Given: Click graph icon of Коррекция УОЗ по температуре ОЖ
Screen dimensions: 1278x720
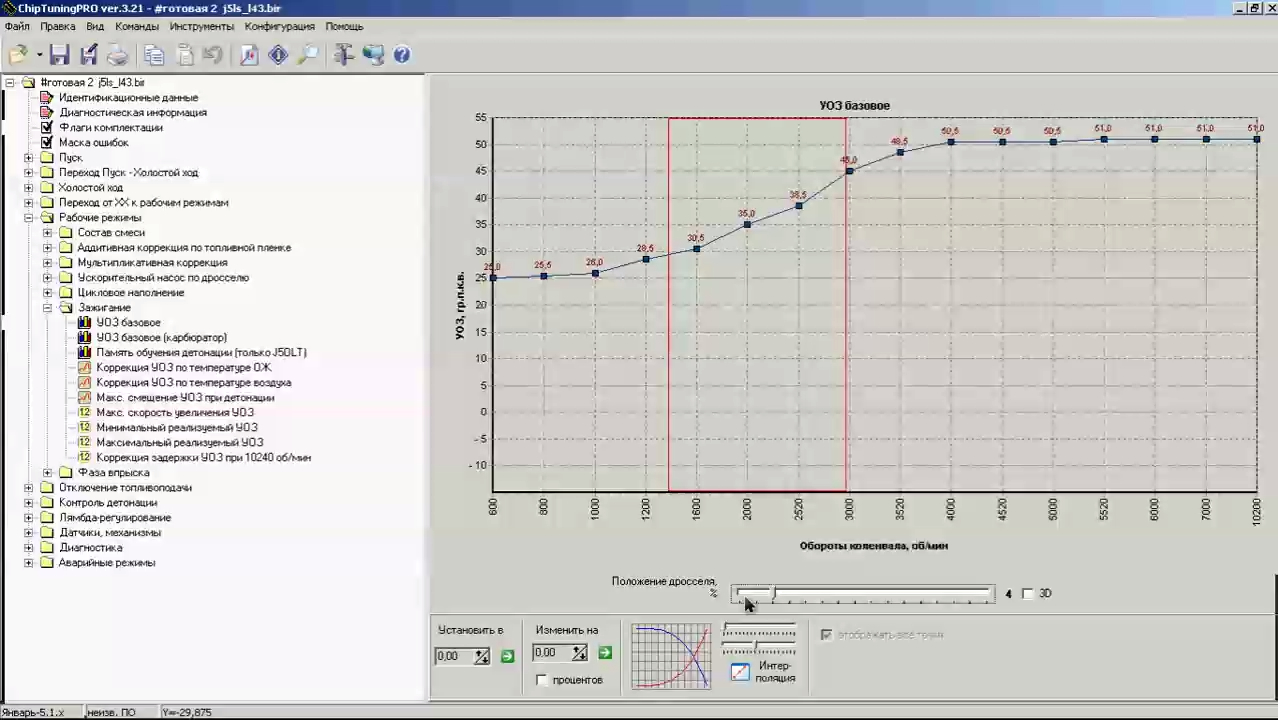Looking at the screenshot, I should click(84, 367).
